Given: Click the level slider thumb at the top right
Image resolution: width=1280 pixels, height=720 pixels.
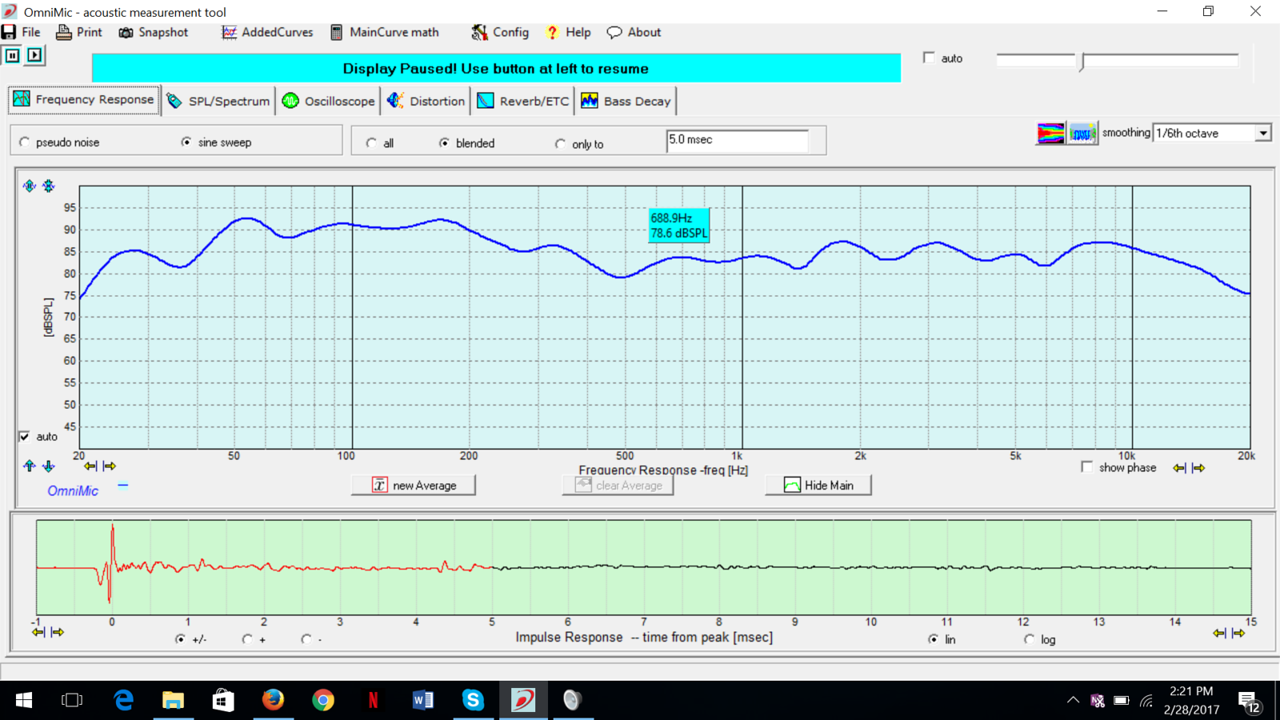Looking at the screenshot, I should 1081,62.
